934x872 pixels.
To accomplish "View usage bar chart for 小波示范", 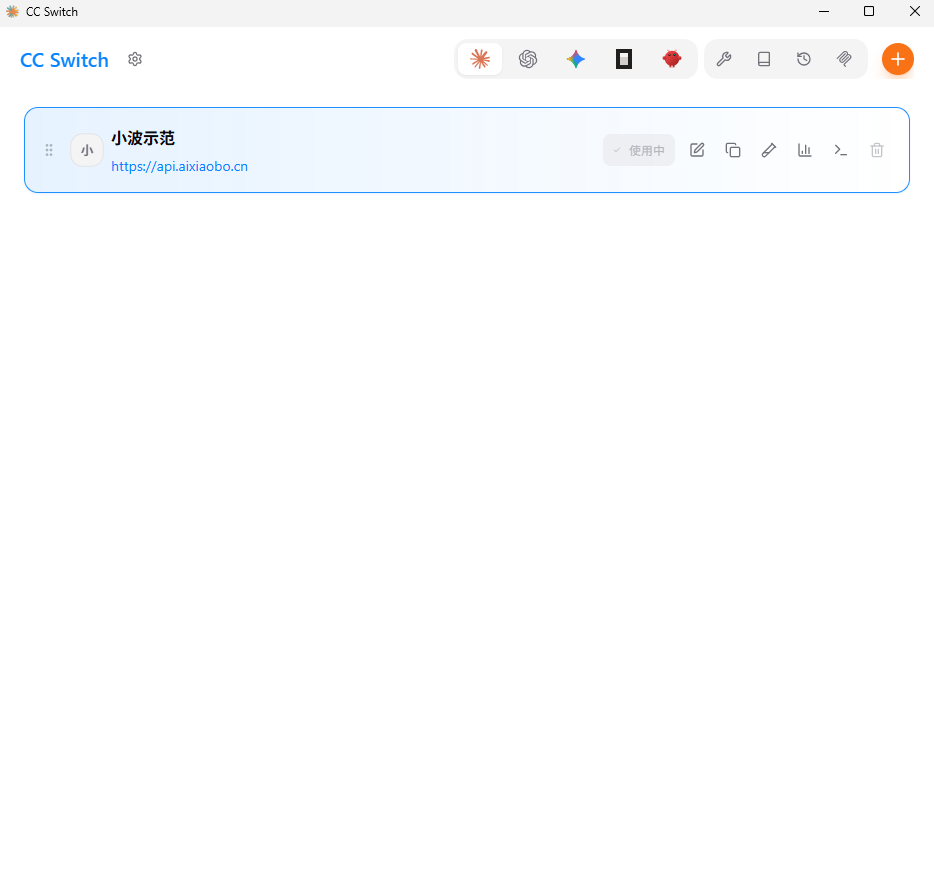I will [x=805, y=150].
